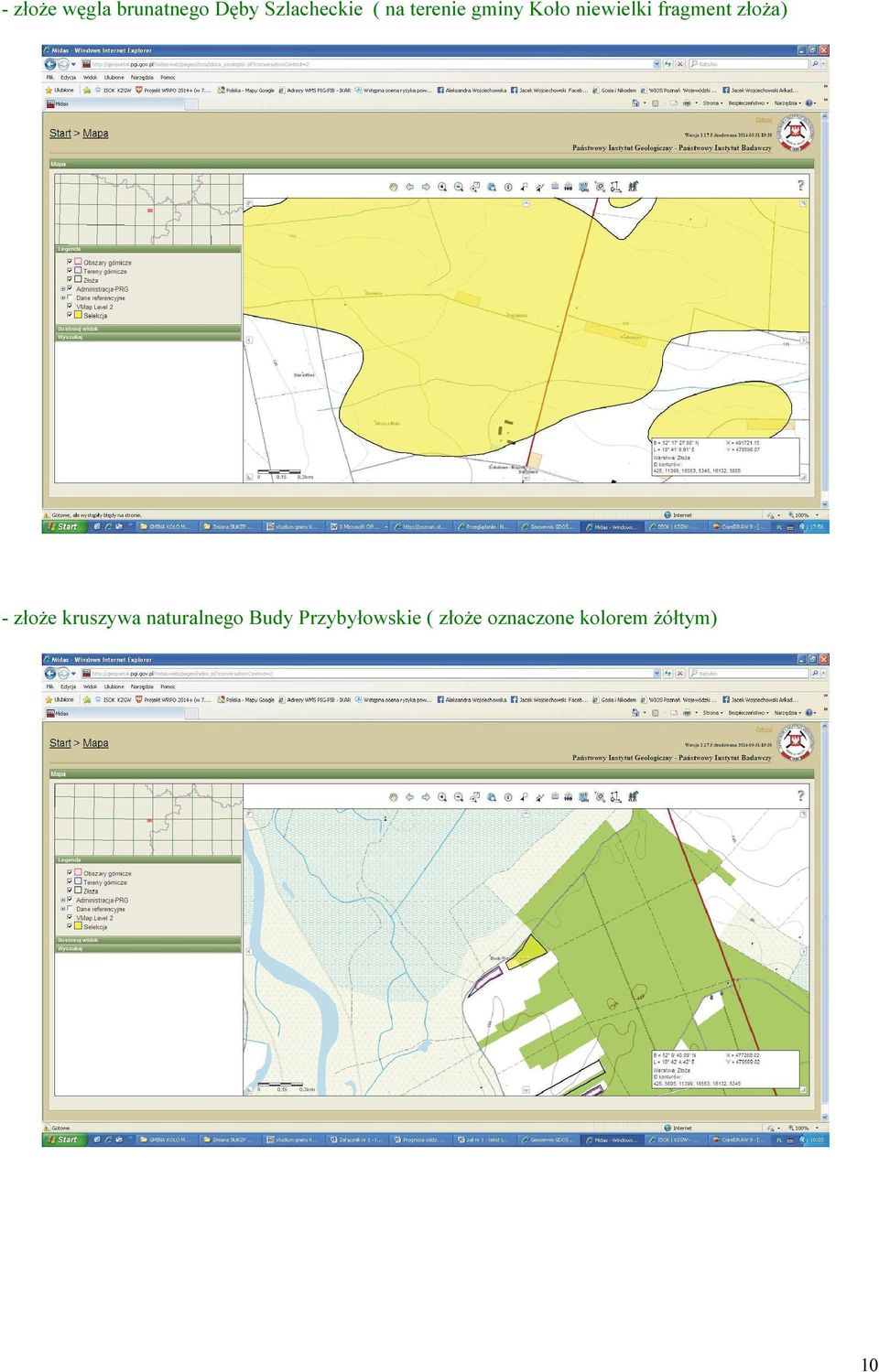Screen dimensions: 879x1372
Task: Click the browser back button in lower window
Action: pos(50,674)
